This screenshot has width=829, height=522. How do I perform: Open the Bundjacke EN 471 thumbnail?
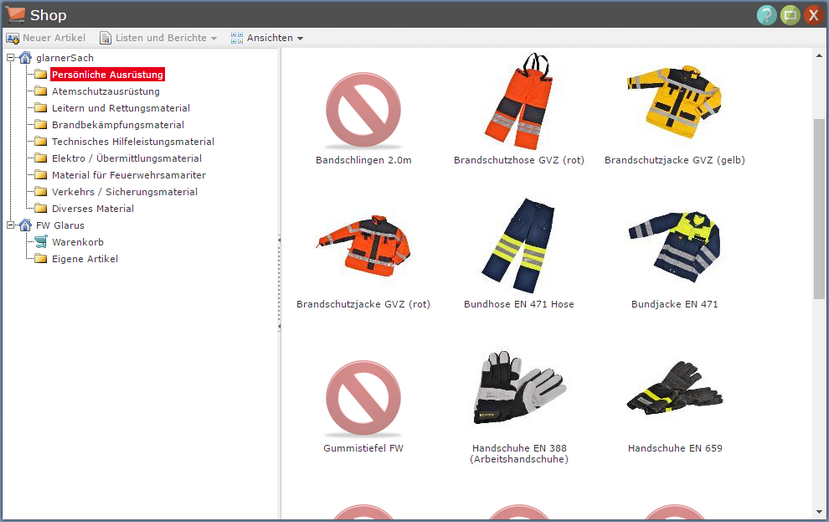point(675,247)
